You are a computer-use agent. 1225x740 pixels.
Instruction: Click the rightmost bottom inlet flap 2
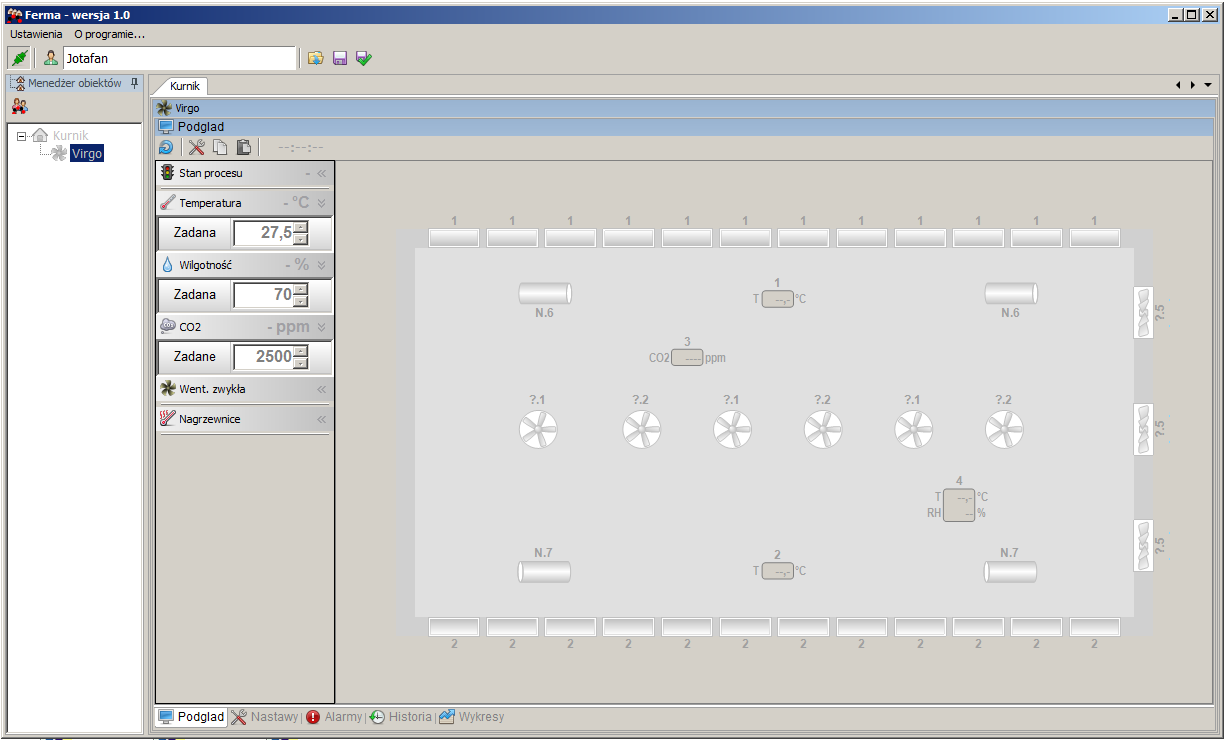coord(1094,627)
